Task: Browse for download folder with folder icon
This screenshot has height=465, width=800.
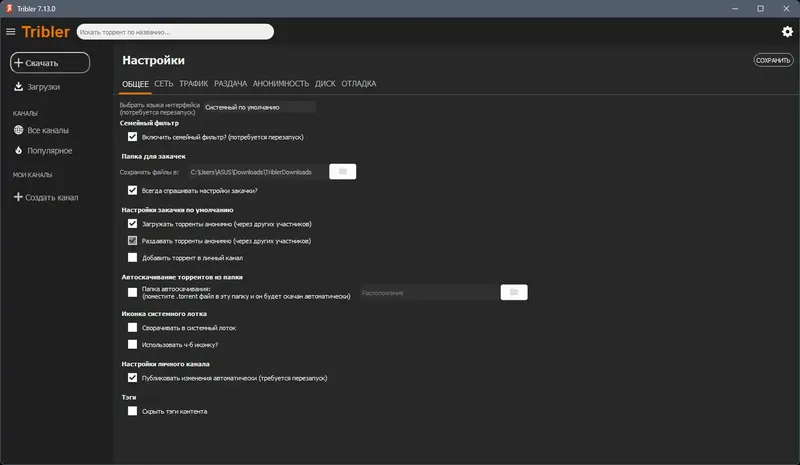Action: (343, 172)
